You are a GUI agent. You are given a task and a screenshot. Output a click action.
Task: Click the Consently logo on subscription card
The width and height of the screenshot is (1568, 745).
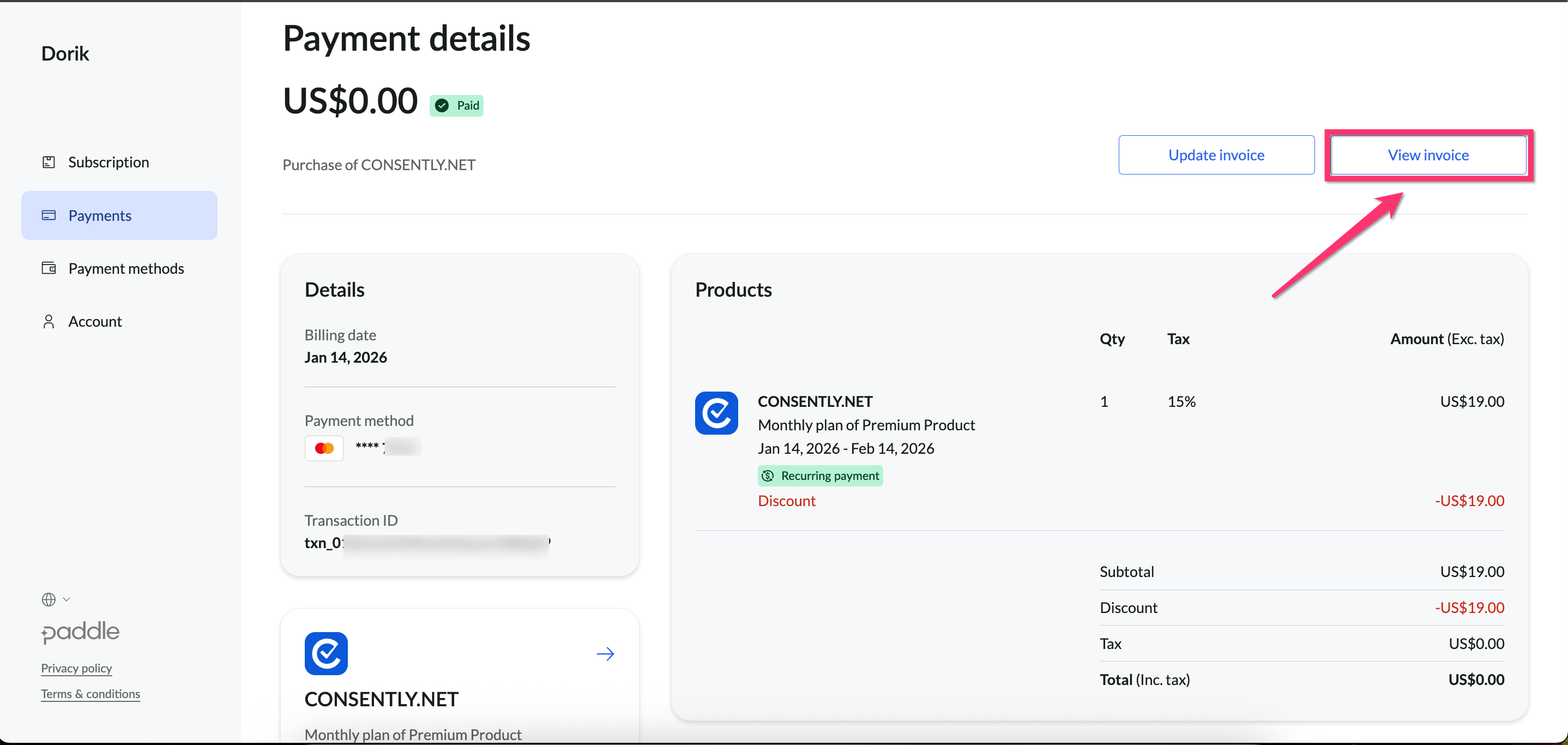pos(325,654)
